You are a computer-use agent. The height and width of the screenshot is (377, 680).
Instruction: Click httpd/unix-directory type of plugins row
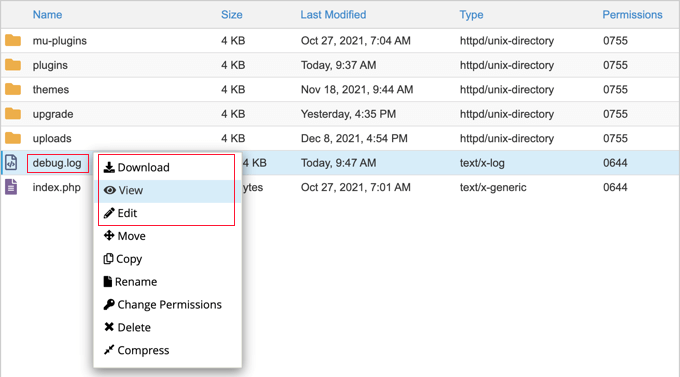[507, 65]
